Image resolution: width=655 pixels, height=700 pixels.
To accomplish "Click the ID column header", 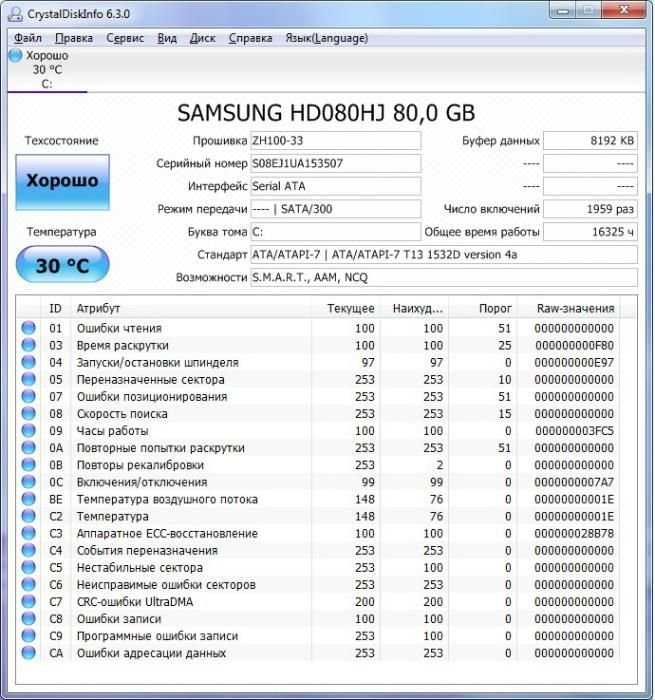I will pyautogui.click(x=56, y=308).
